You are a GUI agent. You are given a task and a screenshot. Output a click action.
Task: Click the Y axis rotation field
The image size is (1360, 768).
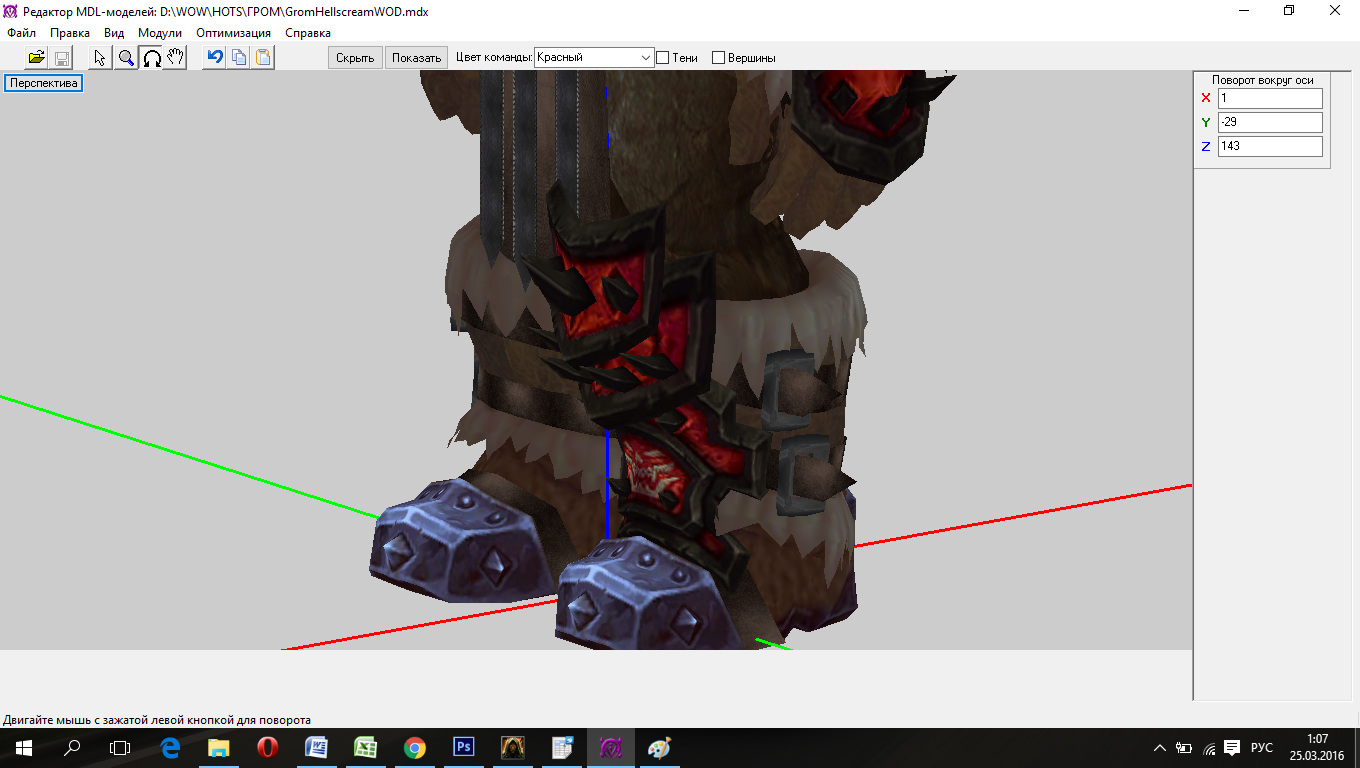[x=1270, y=122]
